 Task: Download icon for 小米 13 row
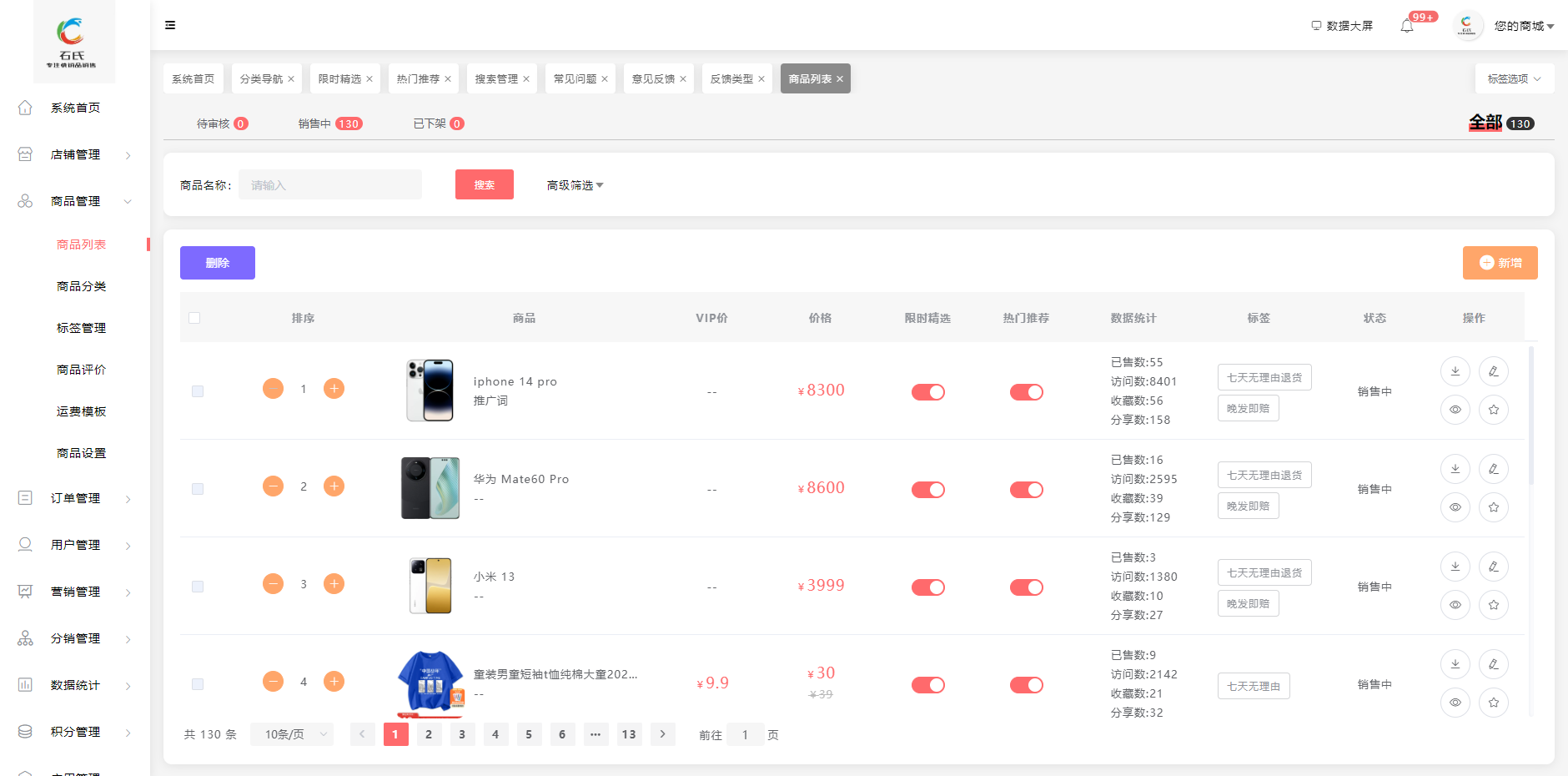[x=1455, y=567]
